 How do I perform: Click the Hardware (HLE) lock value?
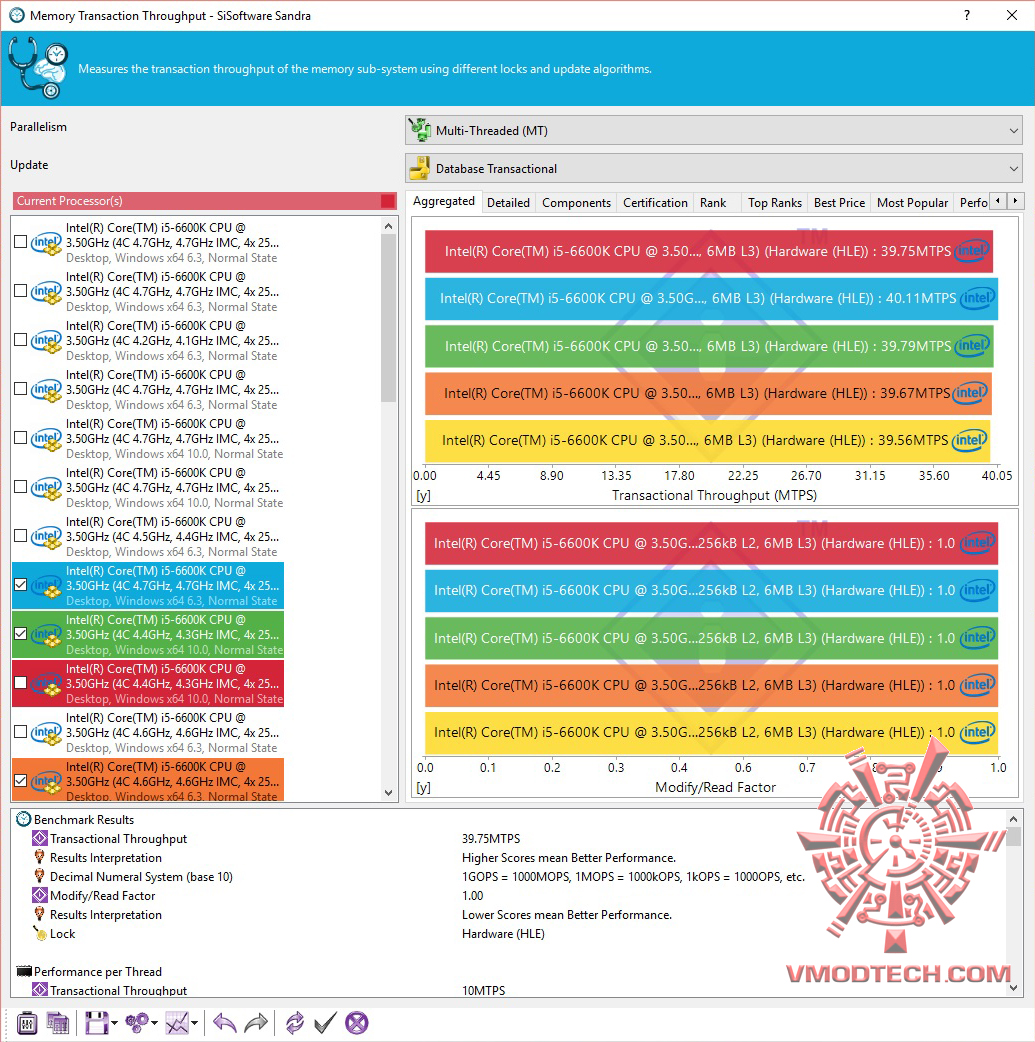[x=503, y=934]
